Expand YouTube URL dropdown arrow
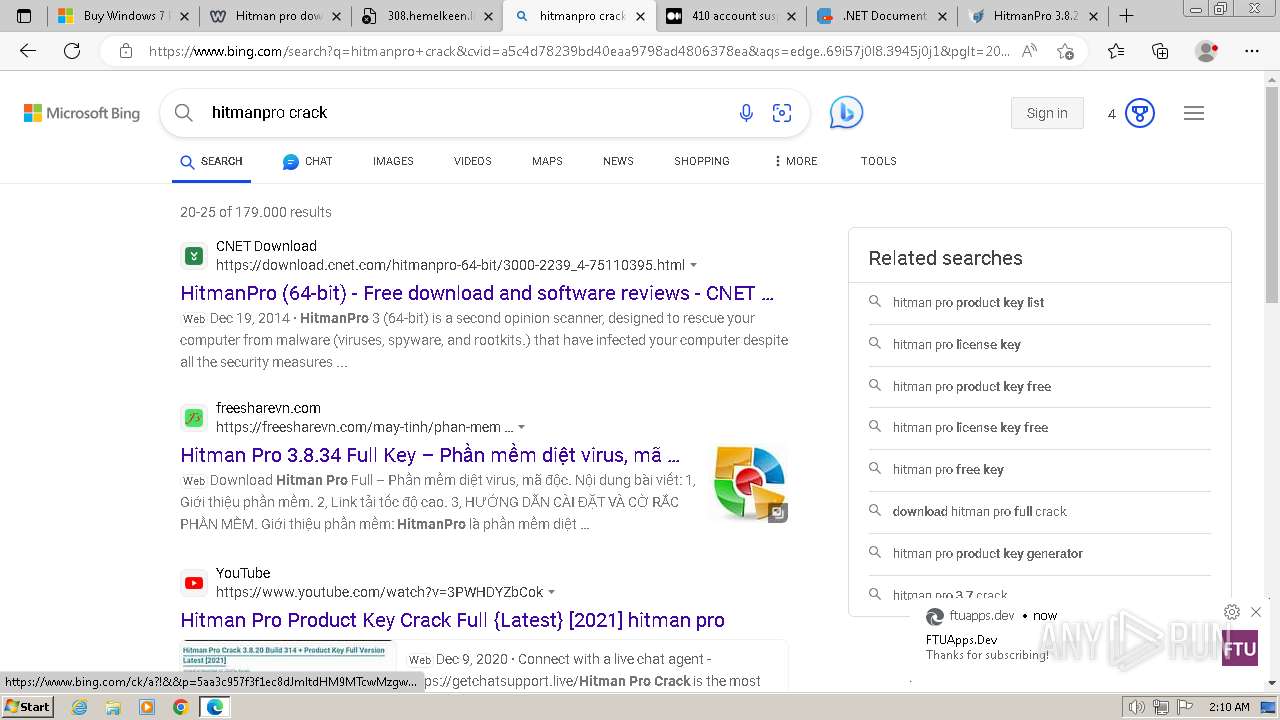Viewport: 1280px width, 720px height. [x=552, y=593]
